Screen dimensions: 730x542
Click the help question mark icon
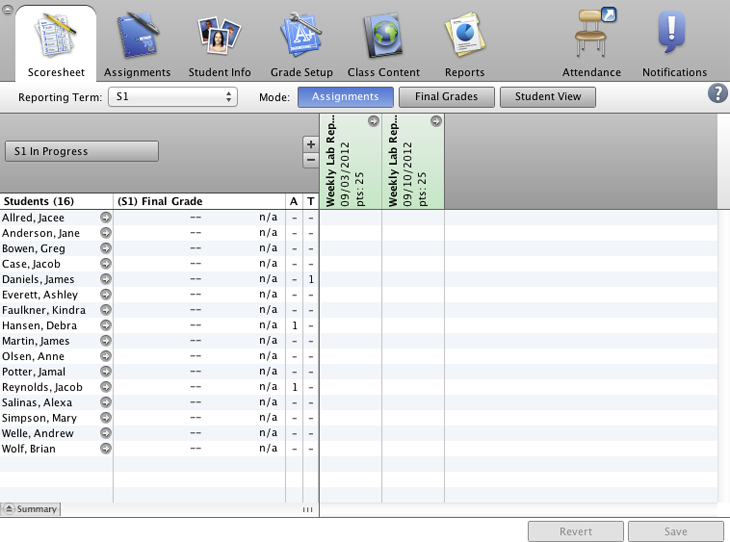click(x=717, y=94)
